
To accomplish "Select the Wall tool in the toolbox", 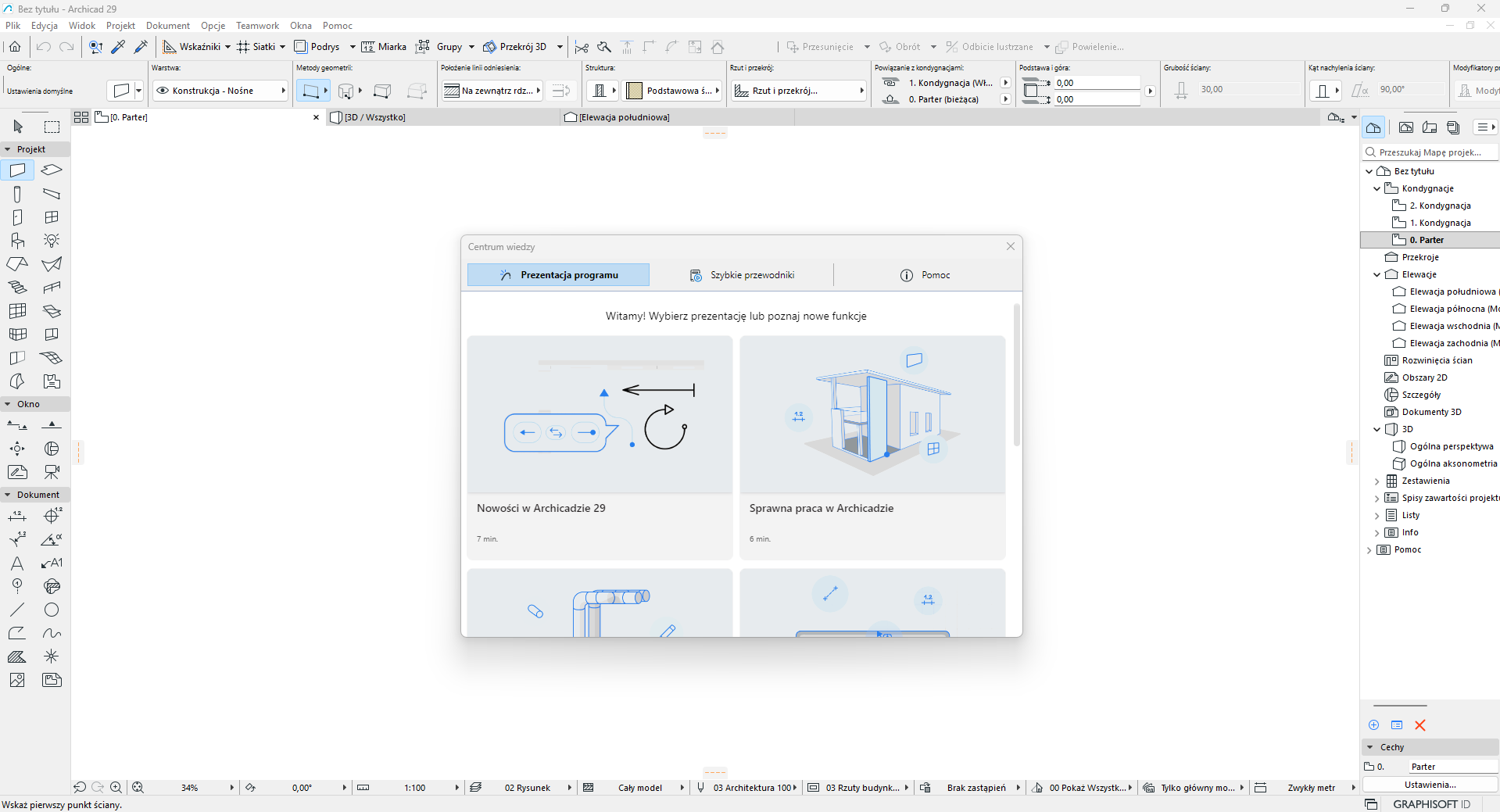I will 17,170.
